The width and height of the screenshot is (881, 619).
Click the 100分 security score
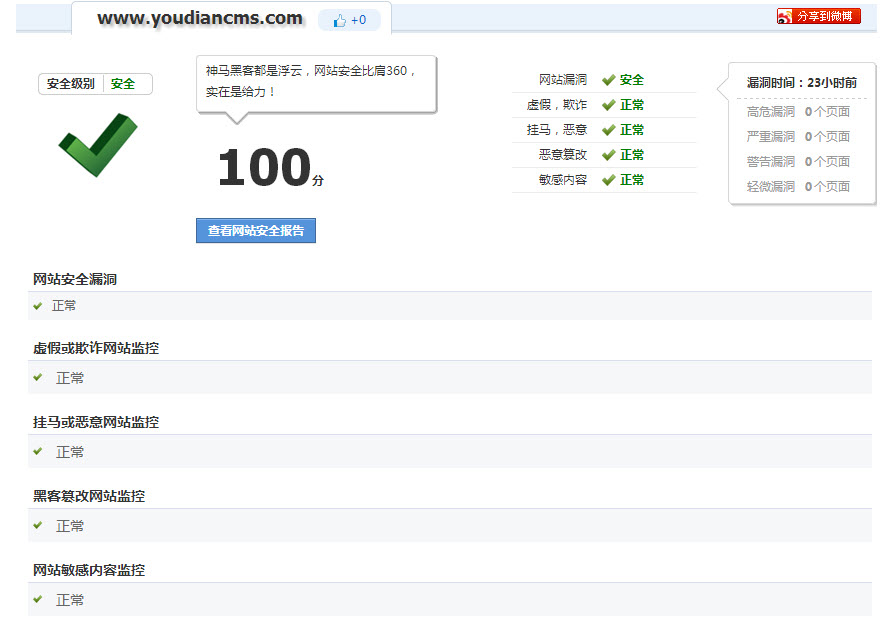[x=269, y=168]
